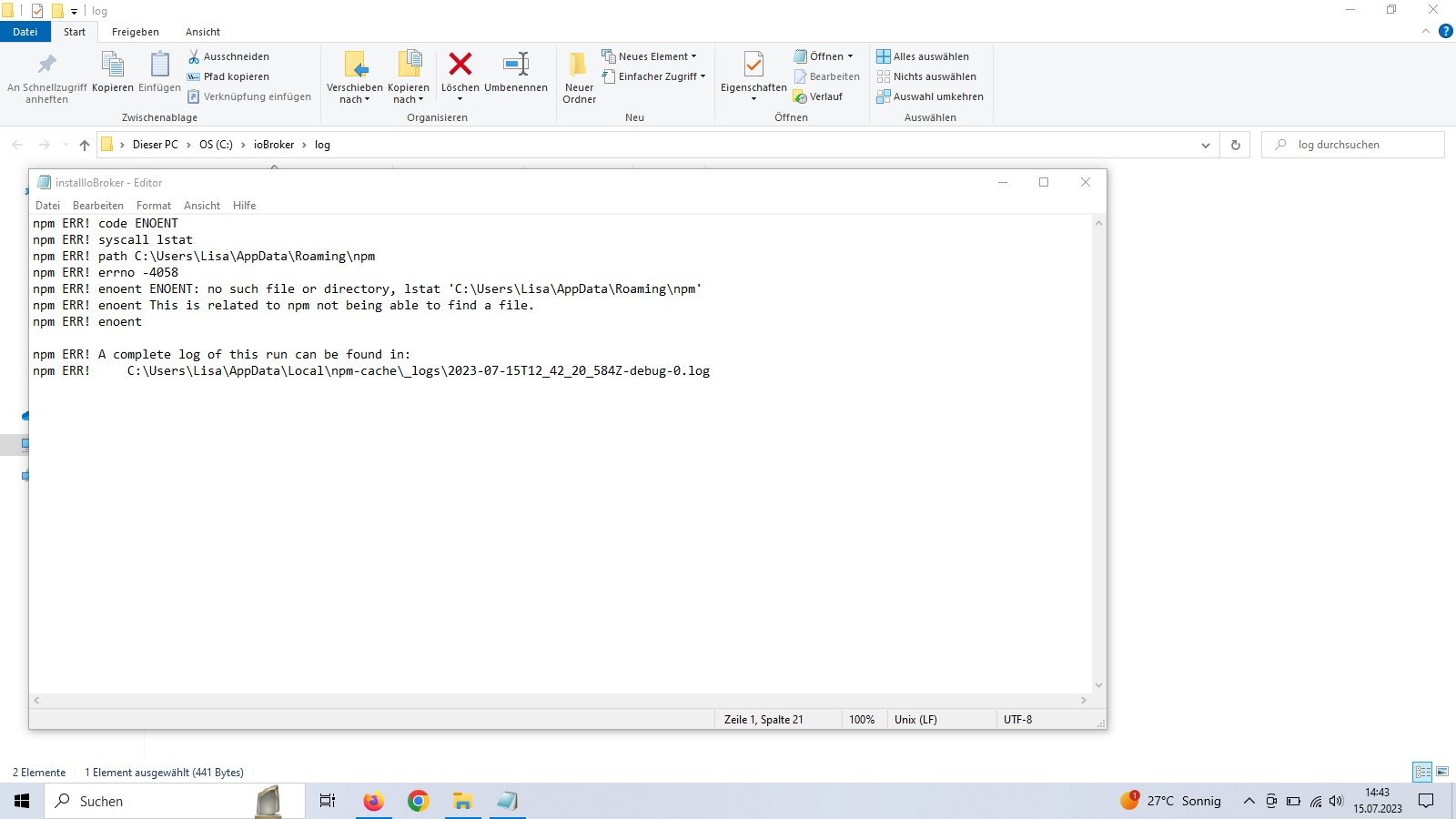Viewport: 1456px width, 819px height.
Task: Open Neues Element dropdown
Action: tap(649, 56)
